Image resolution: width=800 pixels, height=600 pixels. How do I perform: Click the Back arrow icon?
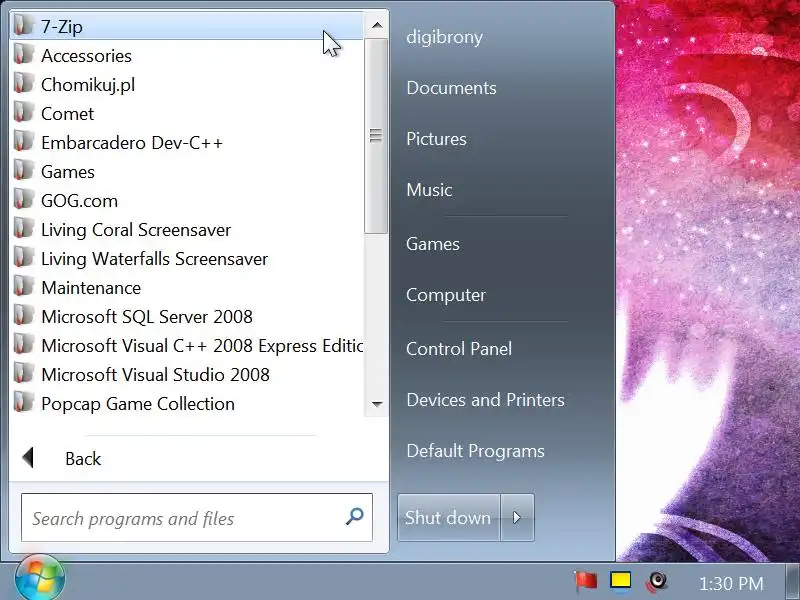(29, 458)
